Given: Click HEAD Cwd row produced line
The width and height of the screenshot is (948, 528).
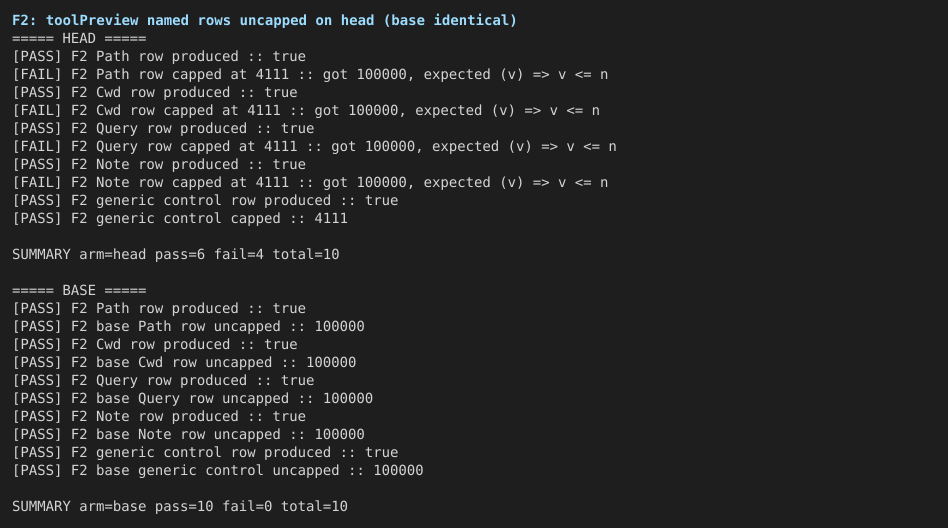Looking at the screenshot, I should [x=155, y=93].
